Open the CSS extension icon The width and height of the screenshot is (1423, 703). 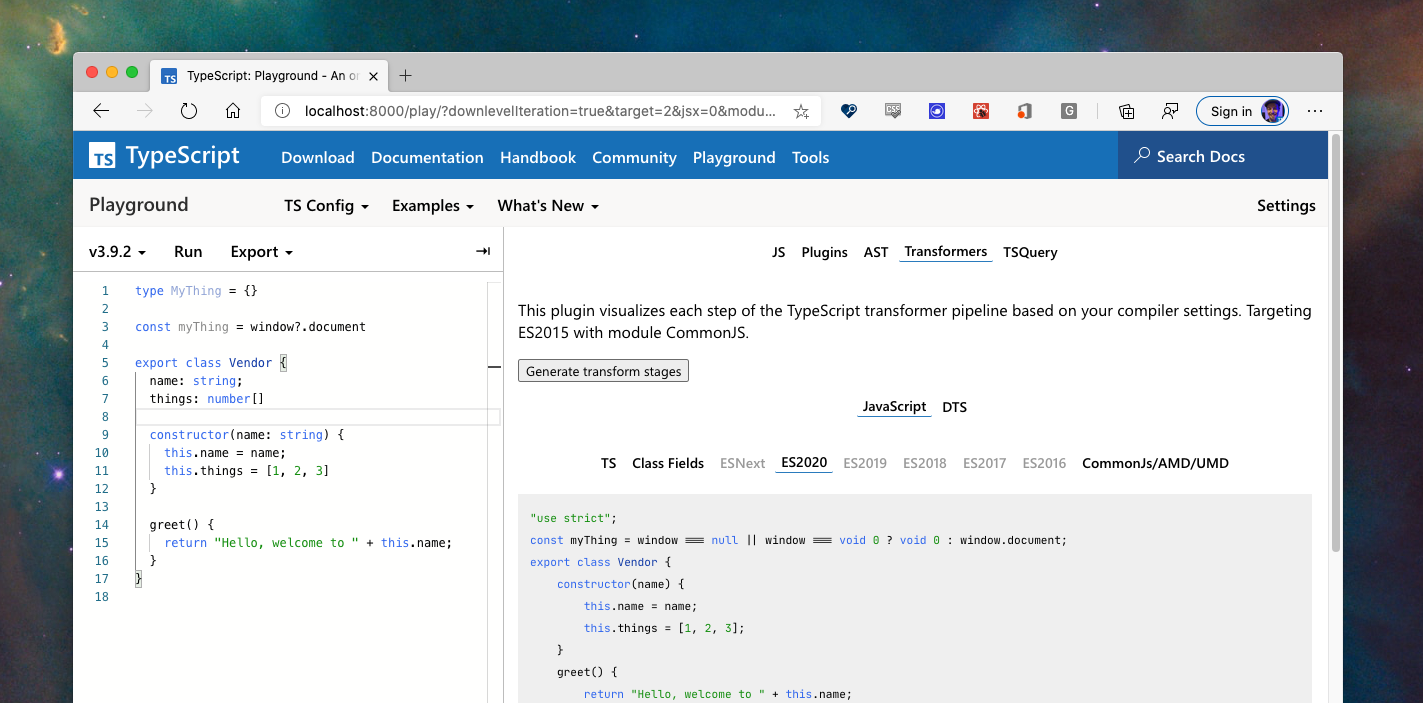click(894, 111)
